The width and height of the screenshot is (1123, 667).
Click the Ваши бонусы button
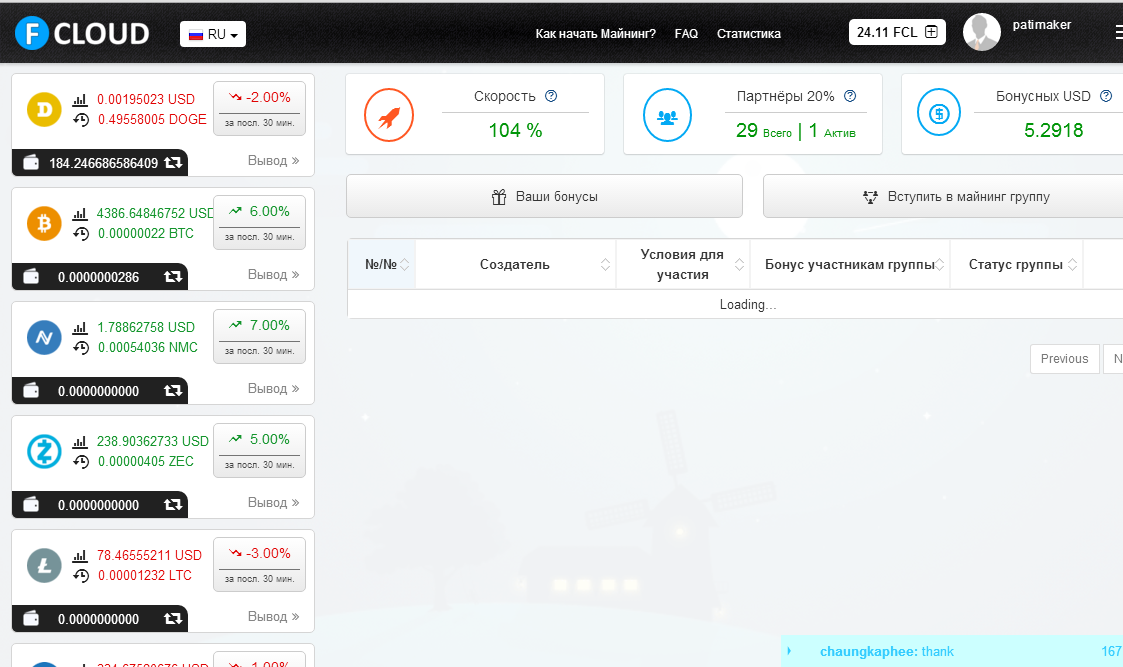pos(544,197)
